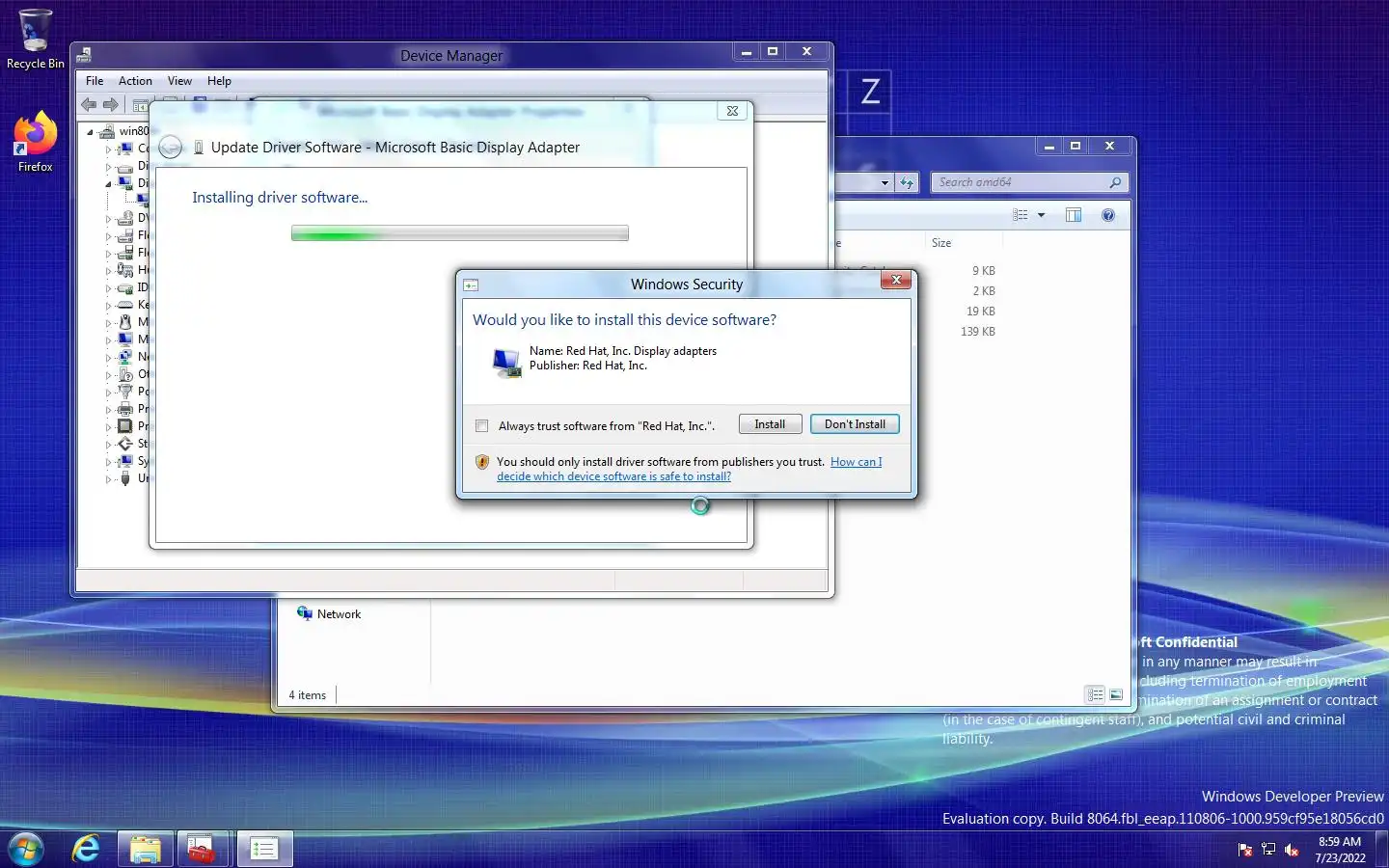The height and width of the screenshot is (868, 1389).
Task: Select the printer queue icon in tree
Action: pos(125,409)
